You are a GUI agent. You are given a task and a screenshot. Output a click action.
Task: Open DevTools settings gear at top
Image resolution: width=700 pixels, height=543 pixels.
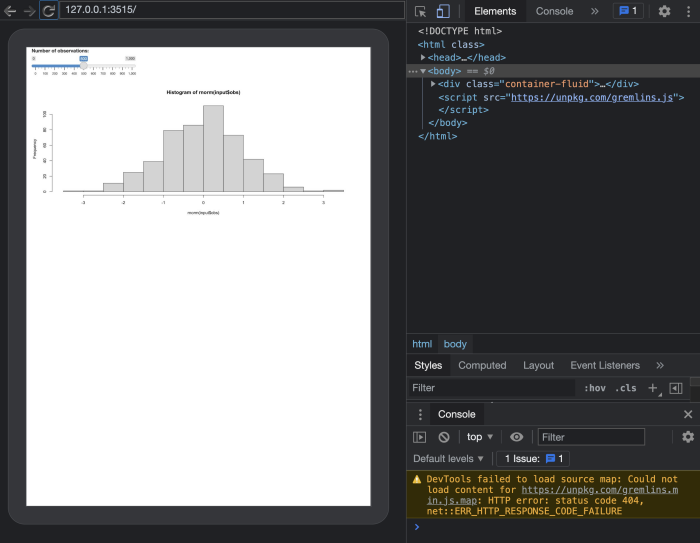665,11
